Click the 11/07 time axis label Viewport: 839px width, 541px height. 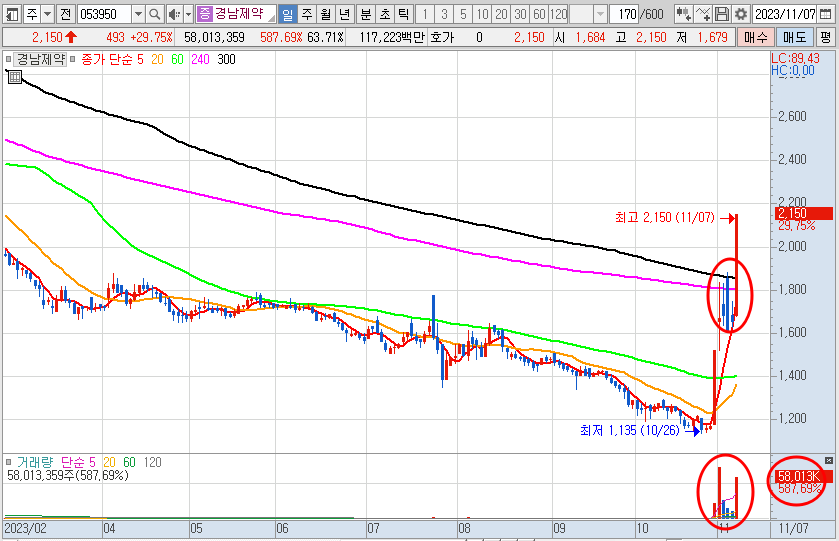[x=794, y=529]
